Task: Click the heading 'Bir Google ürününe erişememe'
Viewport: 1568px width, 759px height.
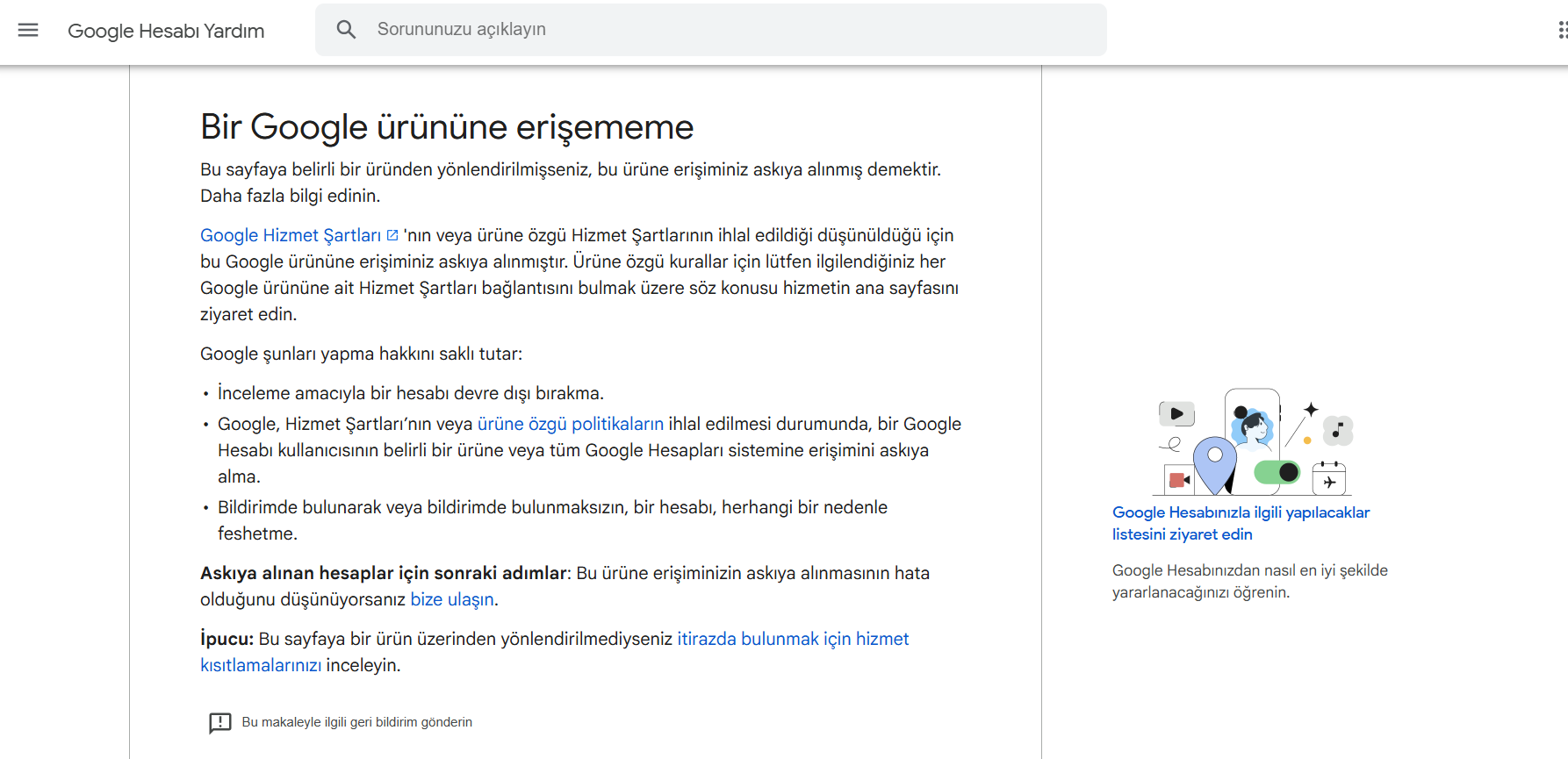Action: (x=447, y=127)
